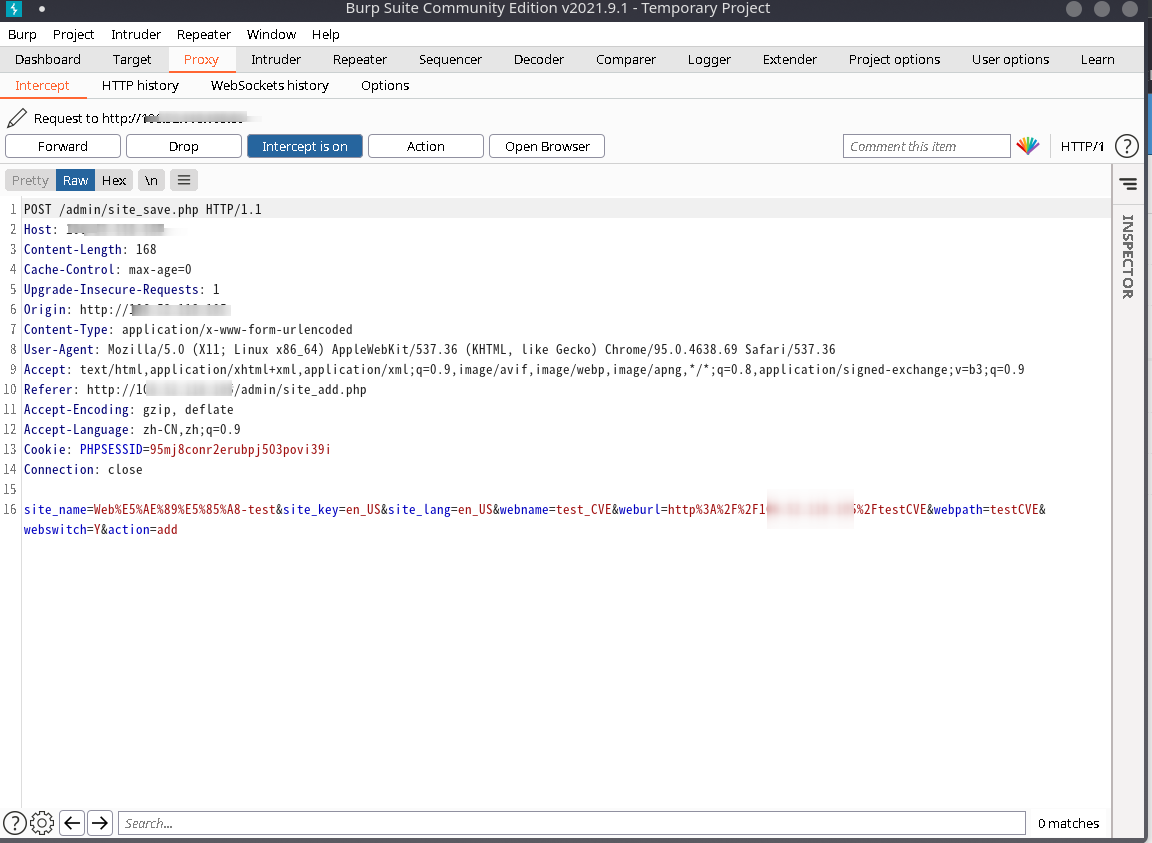Forward the intercepted request
The width and height of the screenshot is (1152, 843).
click(x=63, y=146)
